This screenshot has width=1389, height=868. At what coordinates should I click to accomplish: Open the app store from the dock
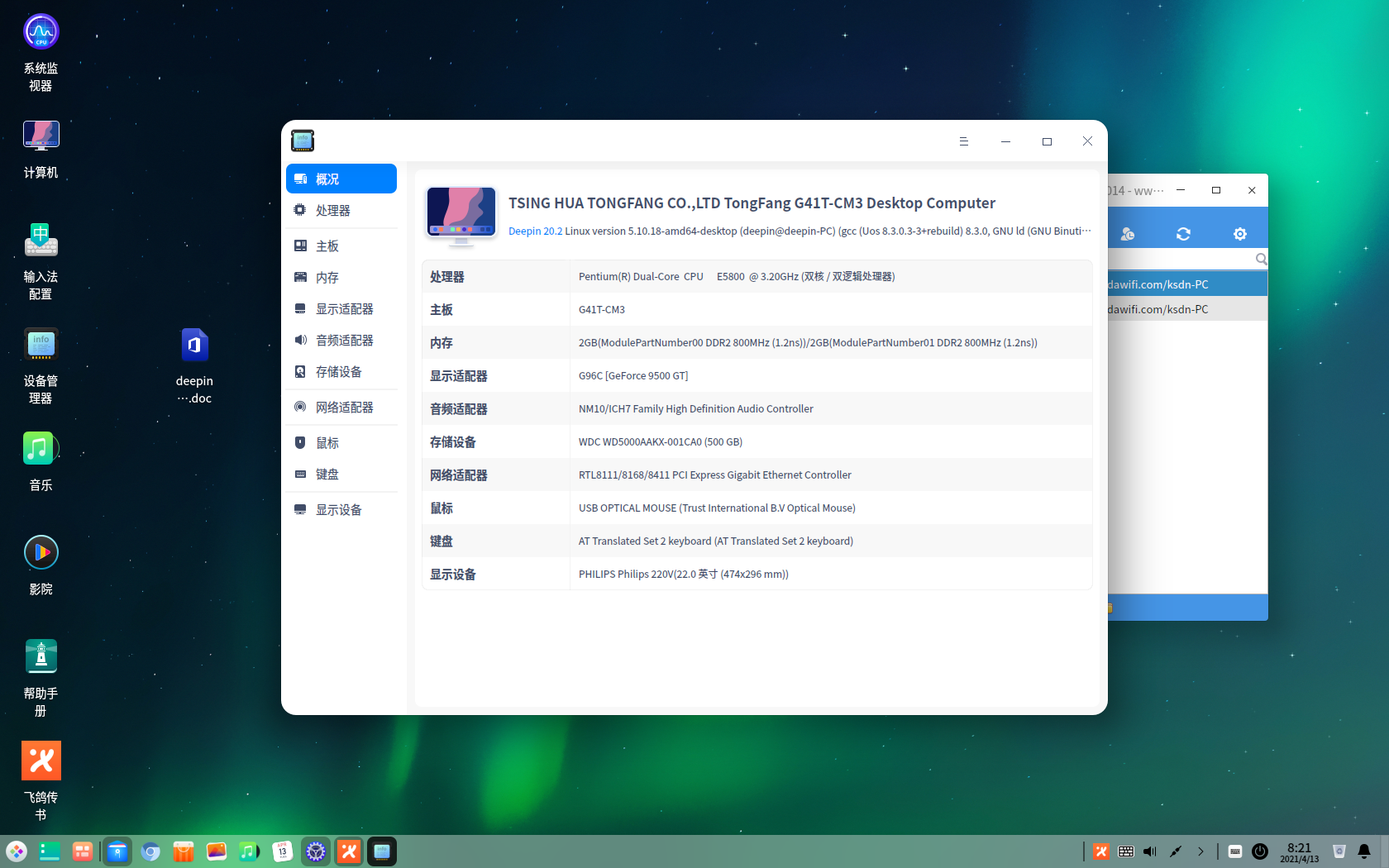click(x=184, y=851)
